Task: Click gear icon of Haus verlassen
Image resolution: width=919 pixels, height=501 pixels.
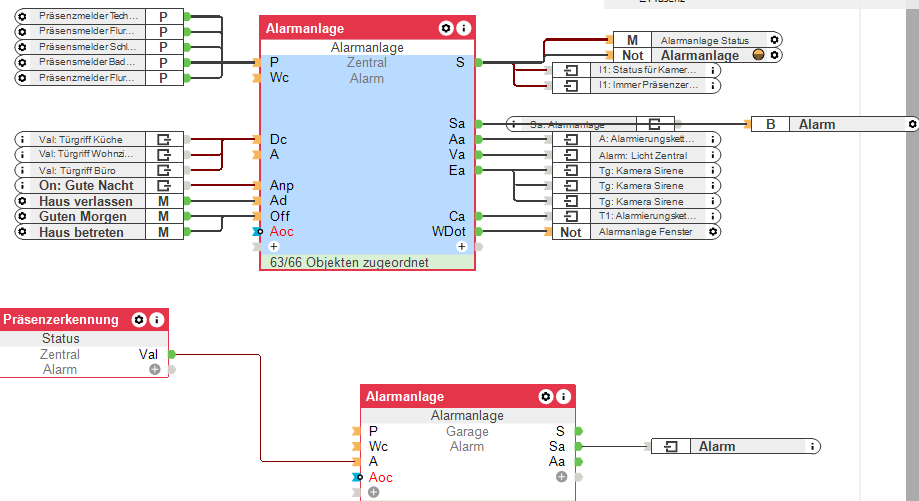Action: (x=22, y=201)
